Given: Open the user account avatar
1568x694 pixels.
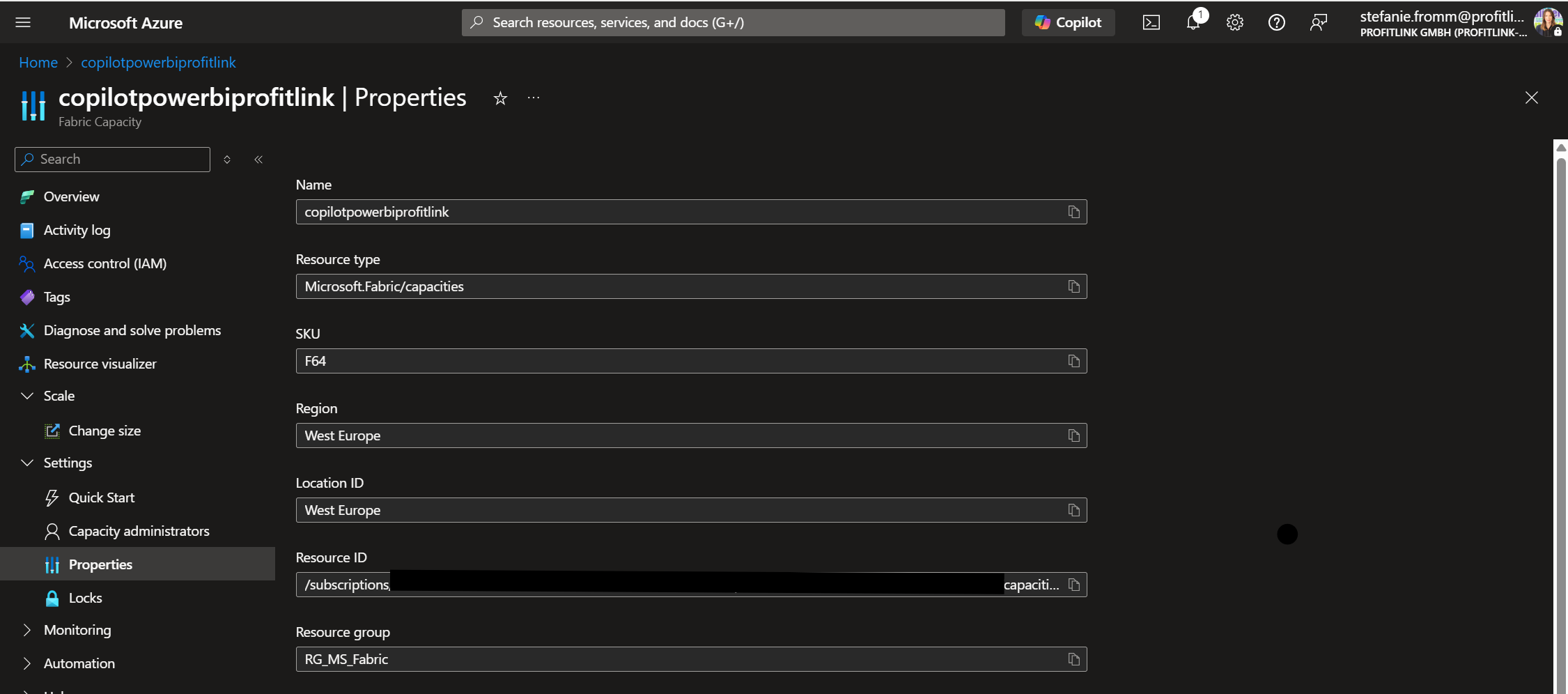Looking at the screenshot, I should pos(1547,22).
